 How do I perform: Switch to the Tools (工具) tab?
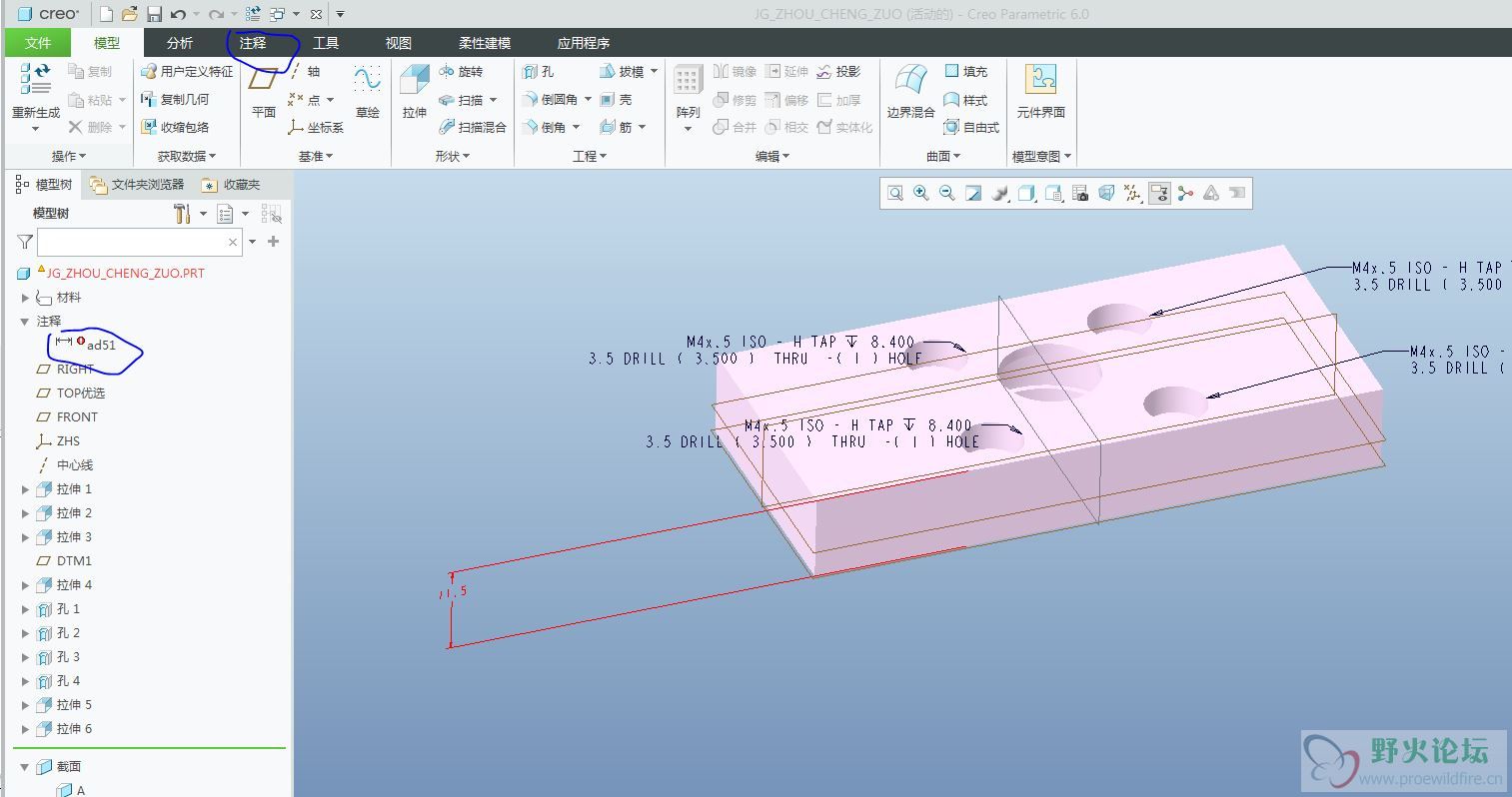coord(326,43)
